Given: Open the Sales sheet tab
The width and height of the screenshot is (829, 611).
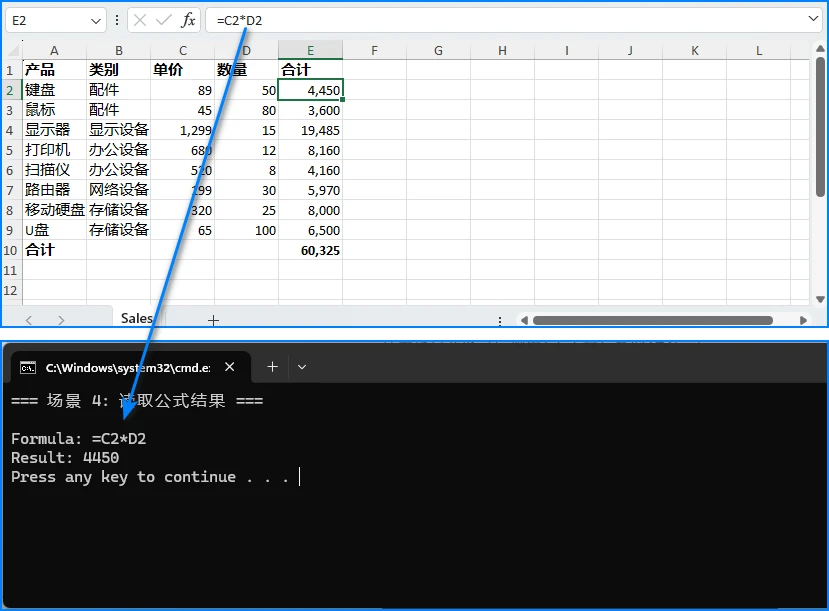Looking at the screenshot, I should [x=137, y=318].
